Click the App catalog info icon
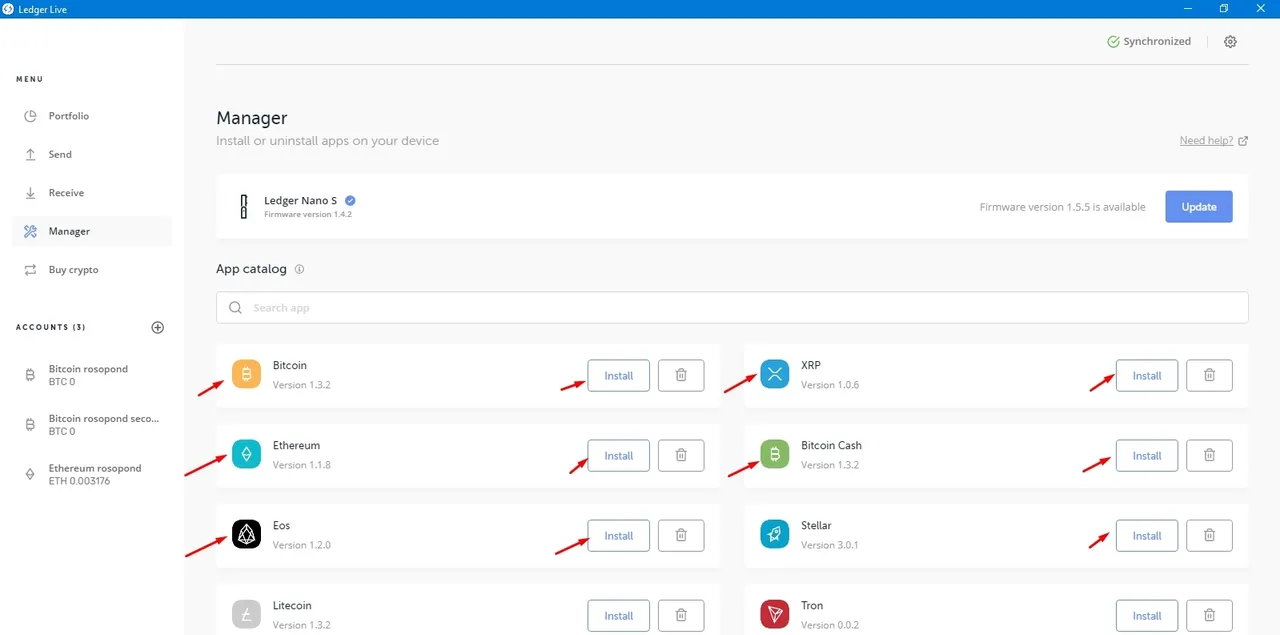1280x635 pixels. click(x=299, y=269)
